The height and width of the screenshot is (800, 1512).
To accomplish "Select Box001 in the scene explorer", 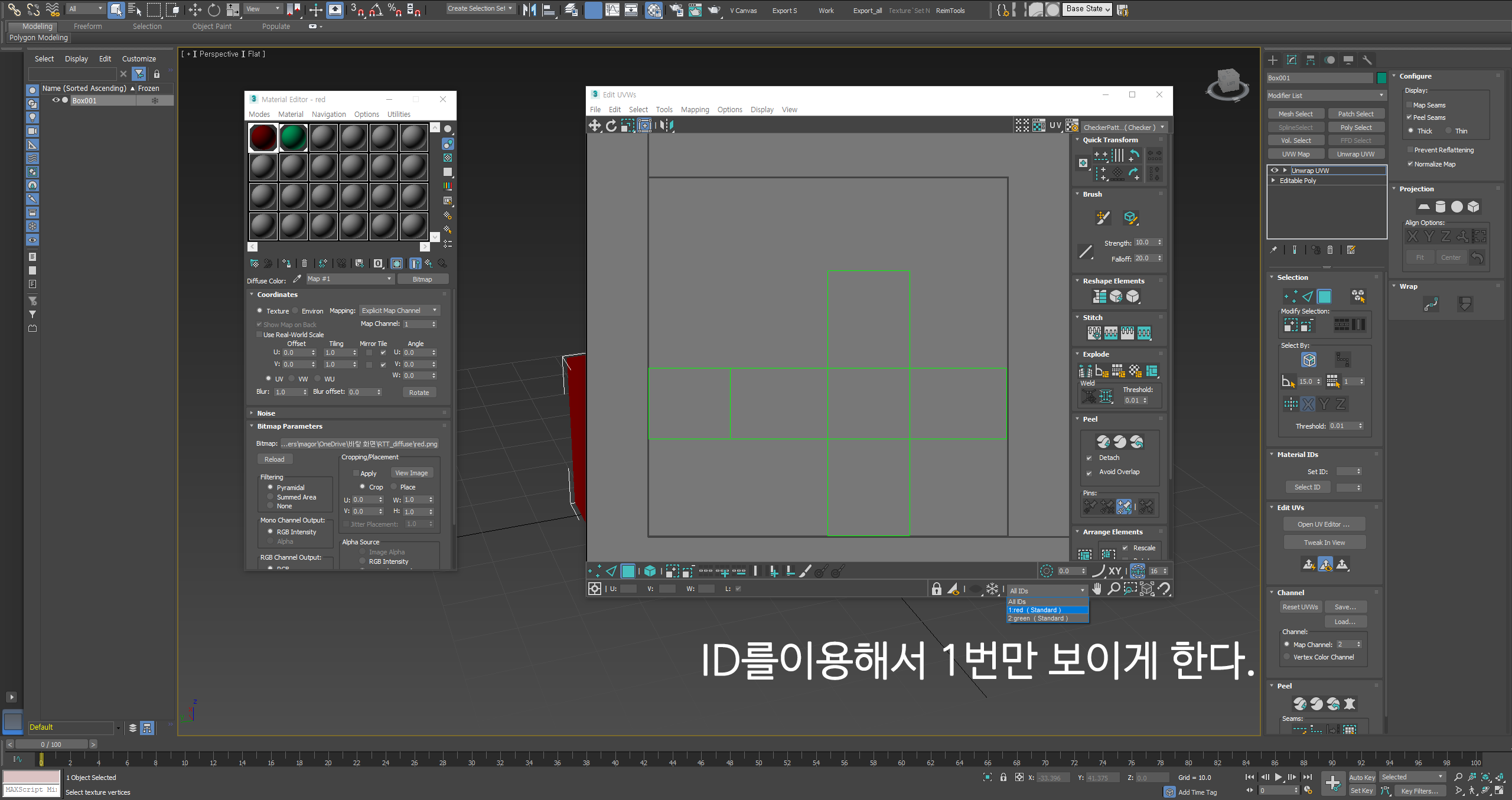I will pos(84,100).
